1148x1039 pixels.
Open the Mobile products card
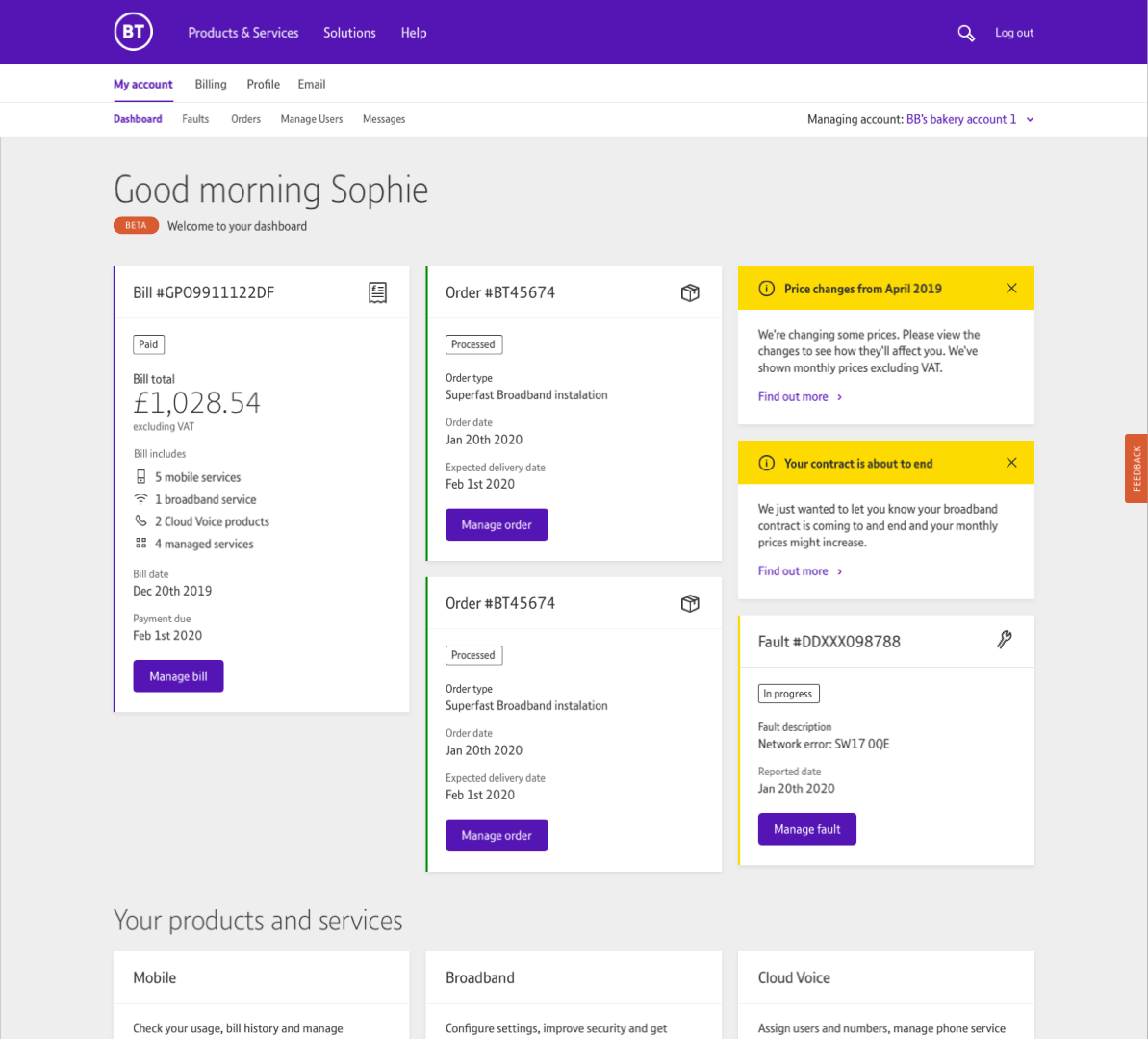pos(262,995)
